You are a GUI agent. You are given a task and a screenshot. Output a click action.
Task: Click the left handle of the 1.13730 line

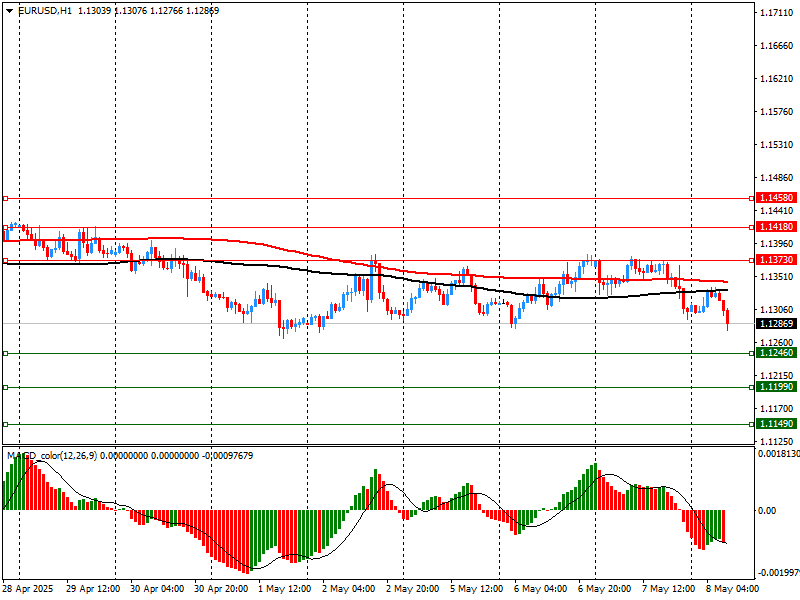coord(5,260)
